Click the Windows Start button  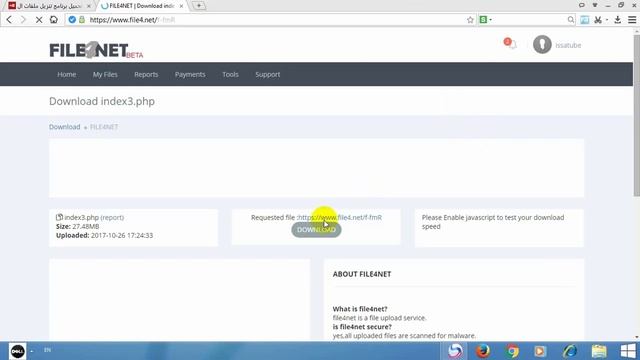coord(628,351)
